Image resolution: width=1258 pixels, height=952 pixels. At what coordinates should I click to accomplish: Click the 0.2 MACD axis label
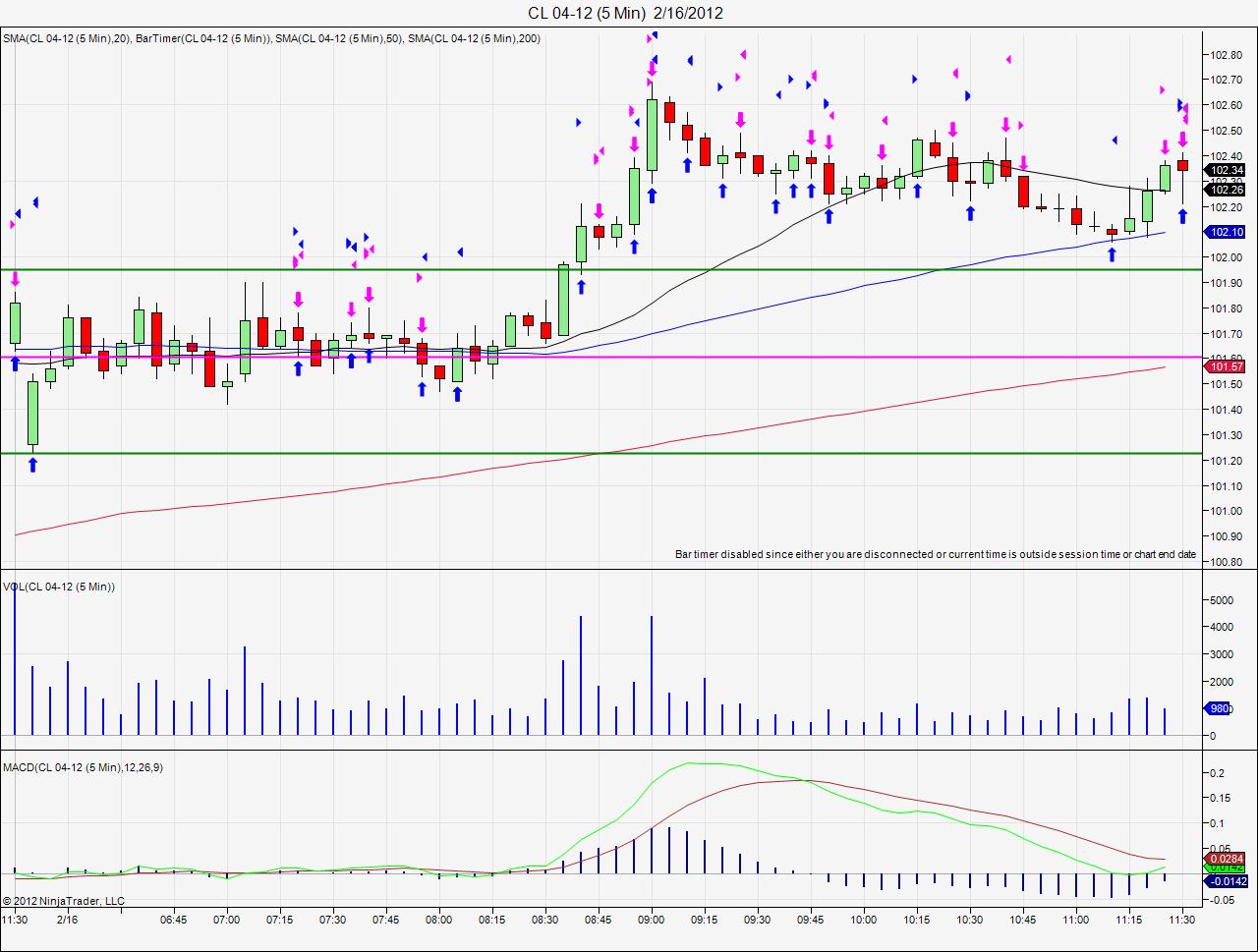[x=1217, y=773]
